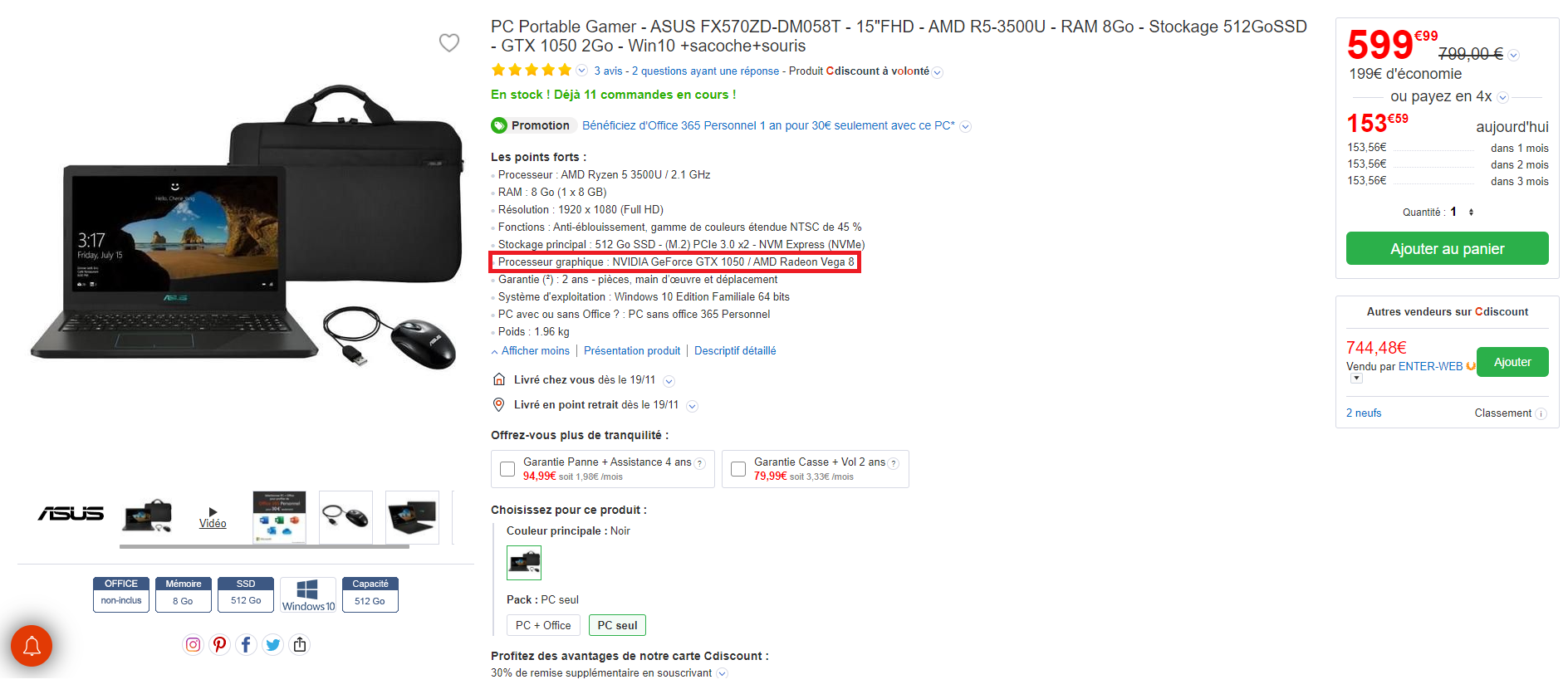1568x699 pixels.
Task: Share product on Pinterest
Action: (x=219, y=644)
